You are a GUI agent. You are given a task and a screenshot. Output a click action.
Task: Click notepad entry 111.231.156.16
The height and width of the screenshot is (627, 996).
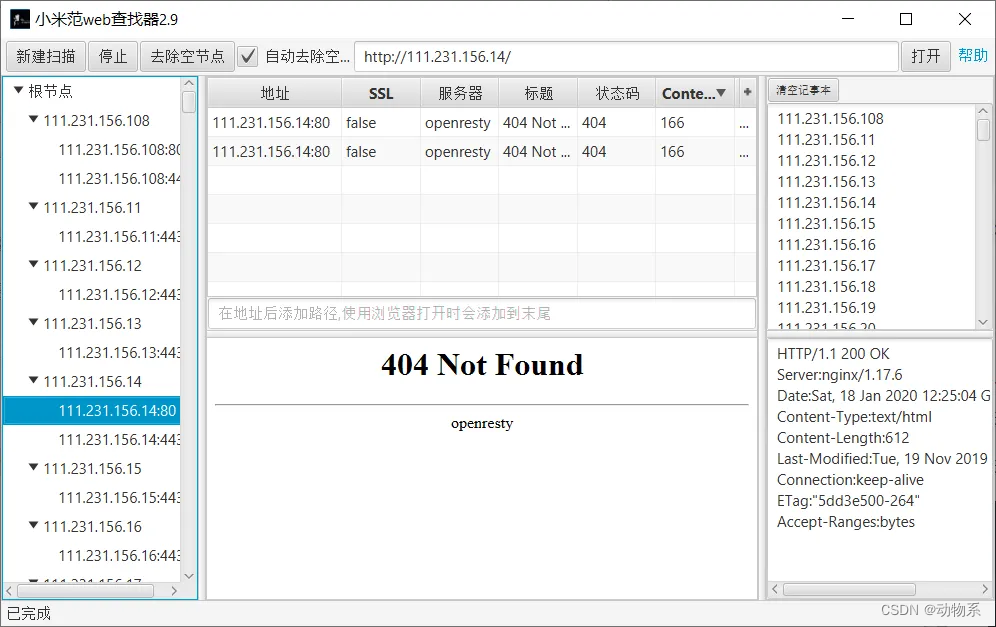pyautogui.click(x=826, y=245)
